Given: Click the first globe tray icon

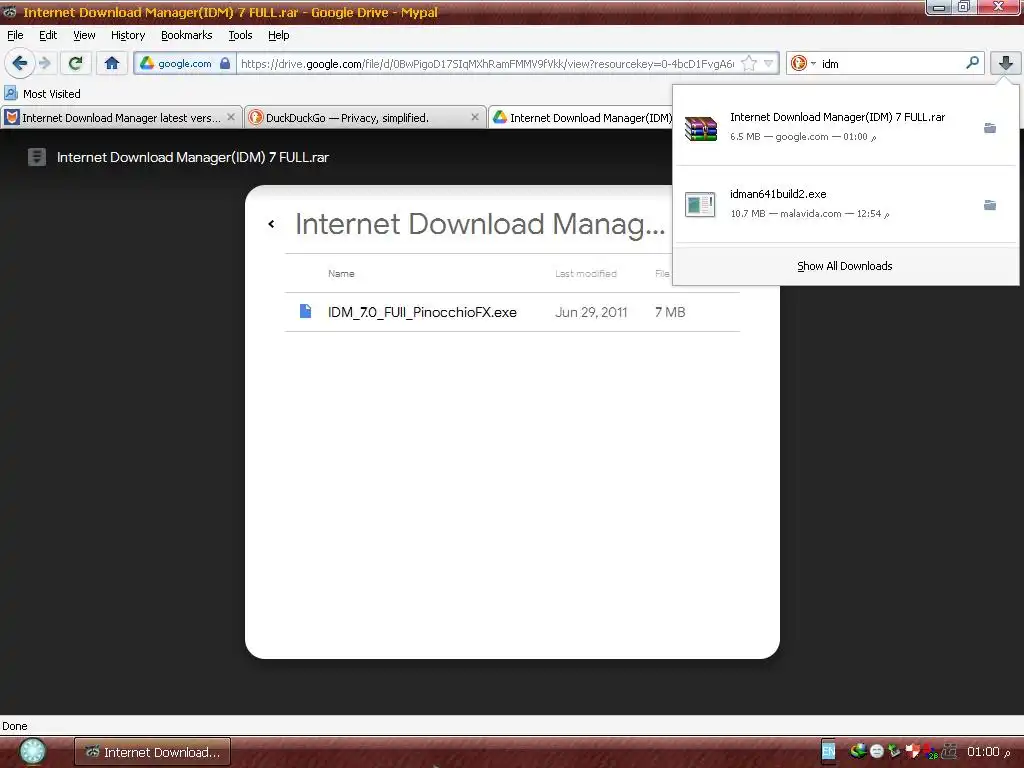Looking at the screenshot, I should pos(858,751).
